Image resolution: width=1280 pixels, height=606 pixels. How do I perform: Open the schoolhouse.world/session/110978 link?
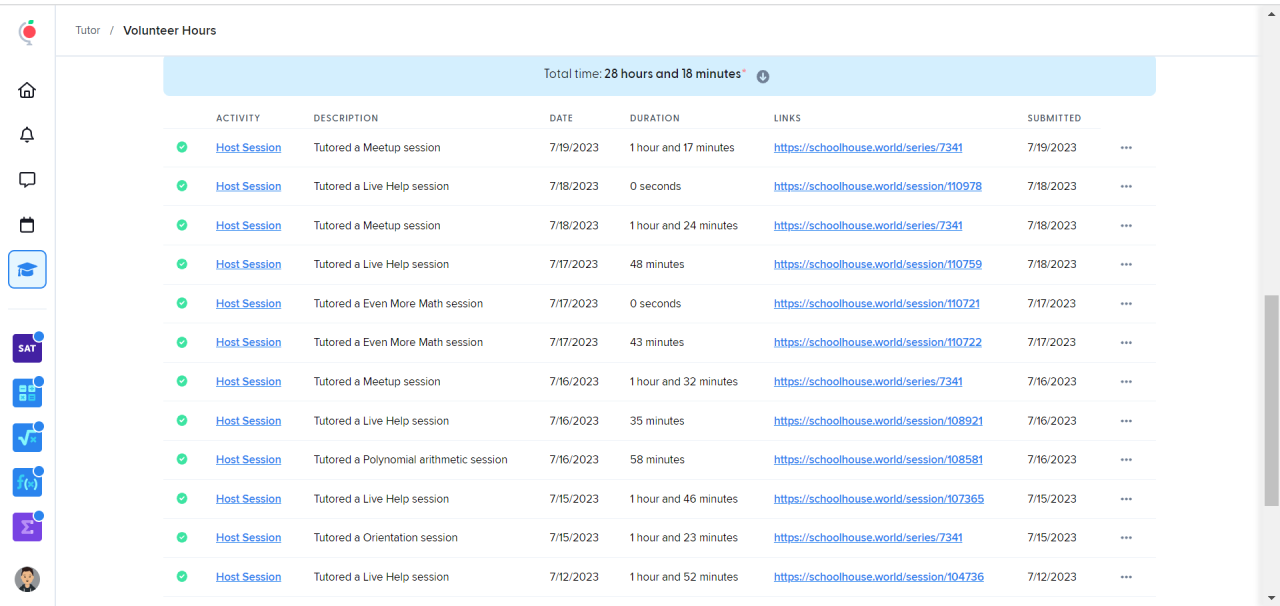877,186
